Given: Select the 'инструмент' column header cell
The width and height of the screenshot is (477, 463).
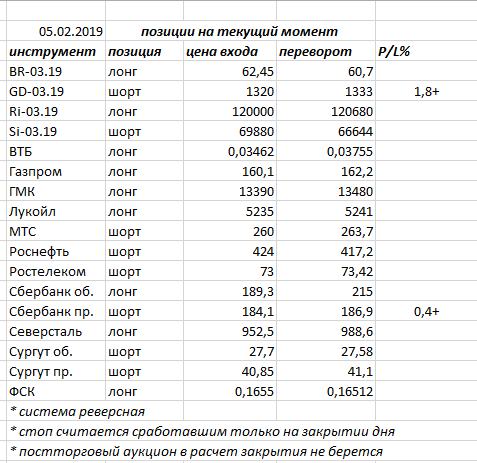Looking at the screenshot, I should [56, 51].
